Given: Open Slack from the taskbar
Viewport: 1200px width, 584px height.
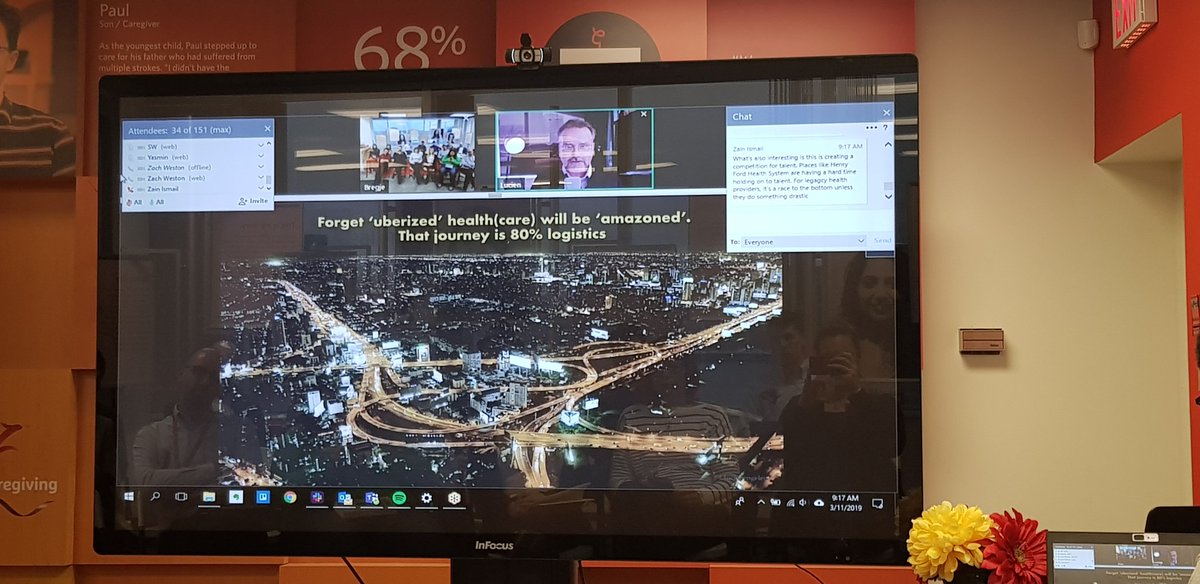Looking at the screenshot, I should [x=316, y=497].
